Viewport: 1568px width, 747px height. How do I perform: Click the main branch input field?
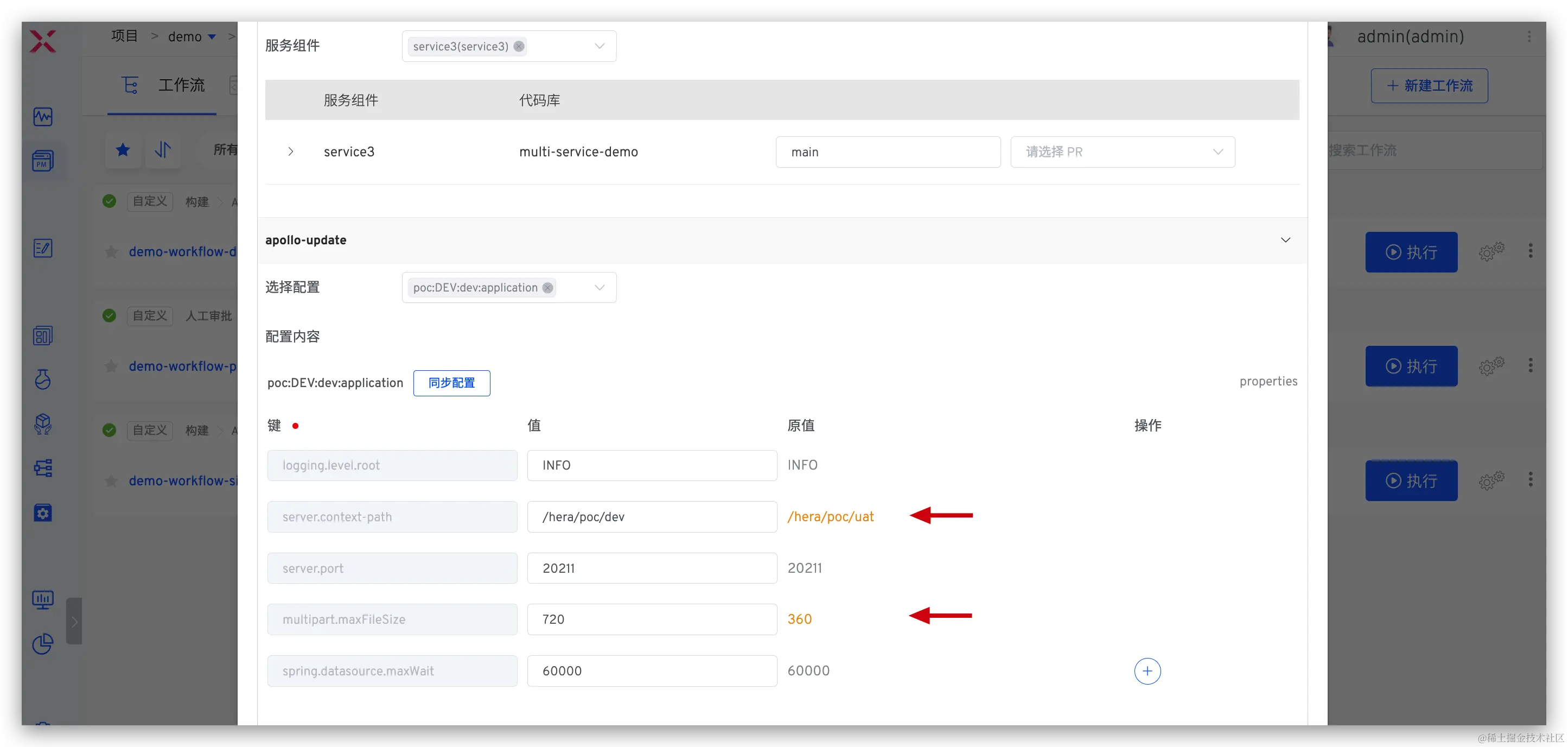click(888, 151)
